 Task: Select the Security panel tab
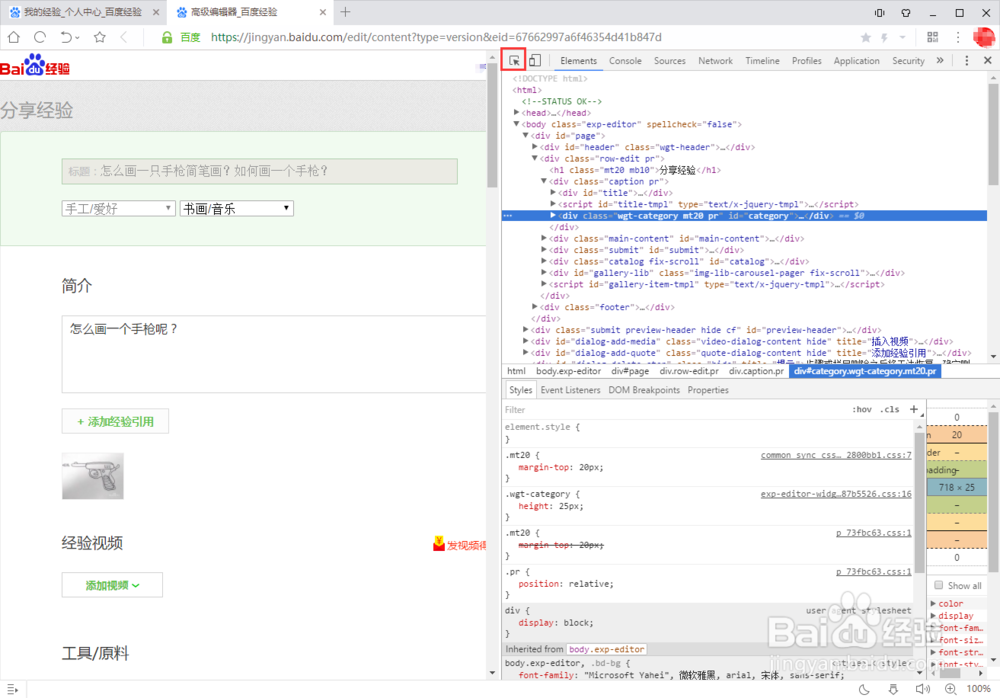[x=908, y=61]
